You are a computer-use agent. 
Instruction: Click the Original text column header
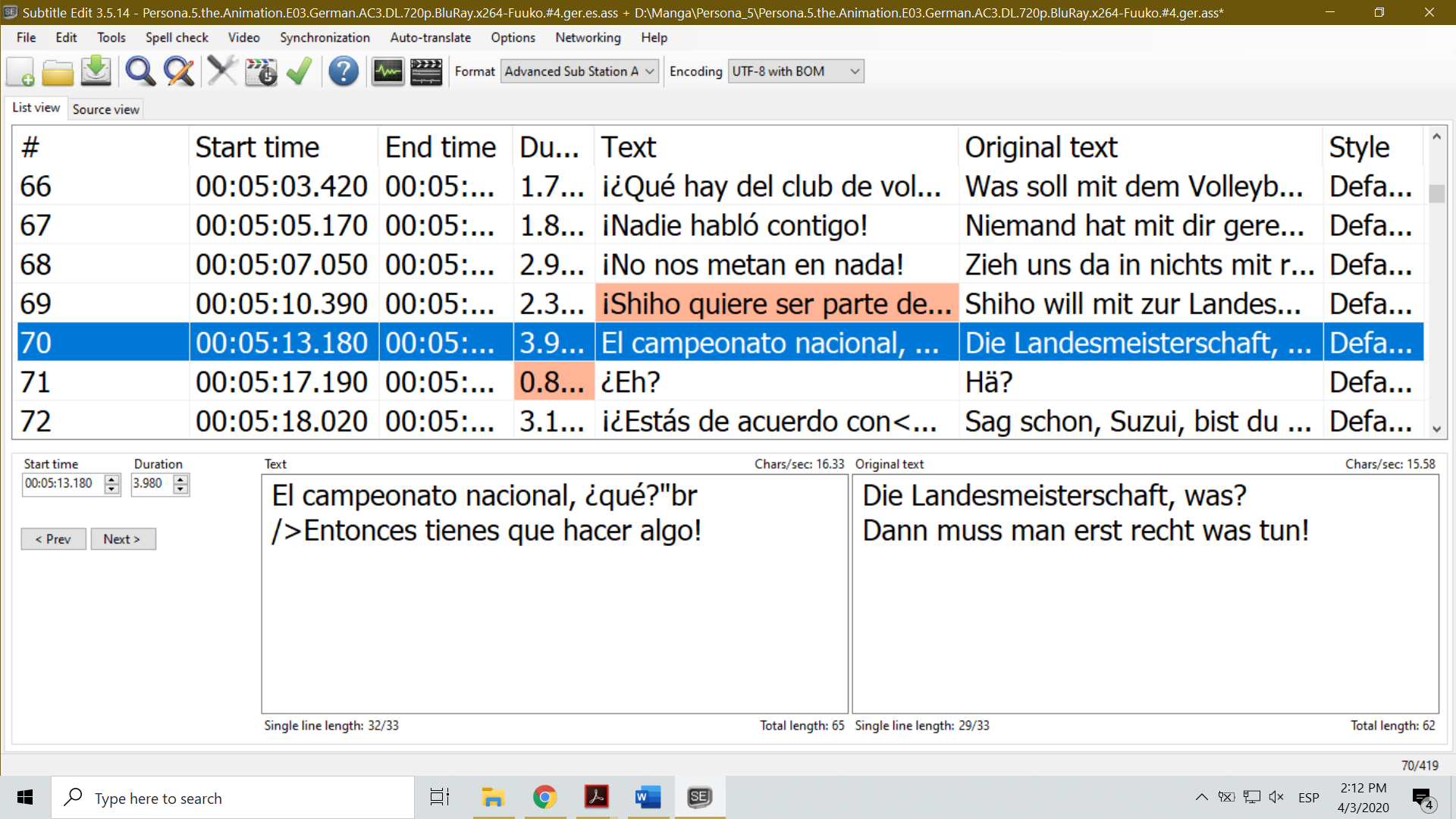(x=1141, y=147)
